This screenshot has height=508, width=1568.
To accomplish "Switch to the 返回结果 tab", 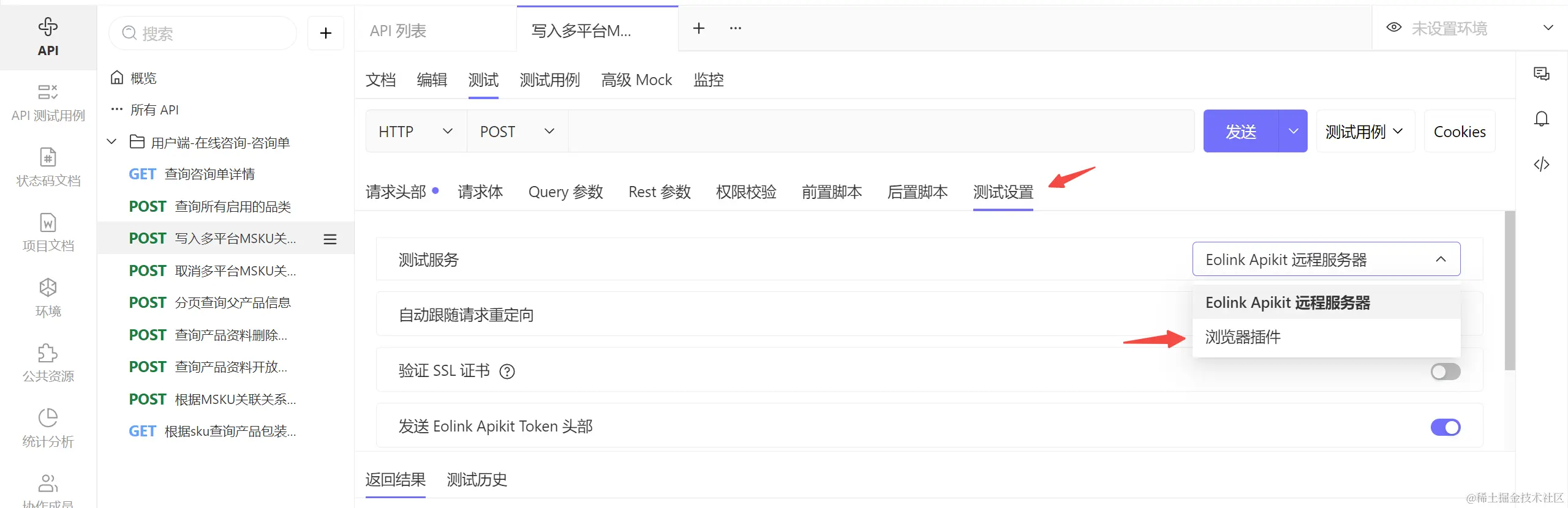I will (x=395, y=480).
